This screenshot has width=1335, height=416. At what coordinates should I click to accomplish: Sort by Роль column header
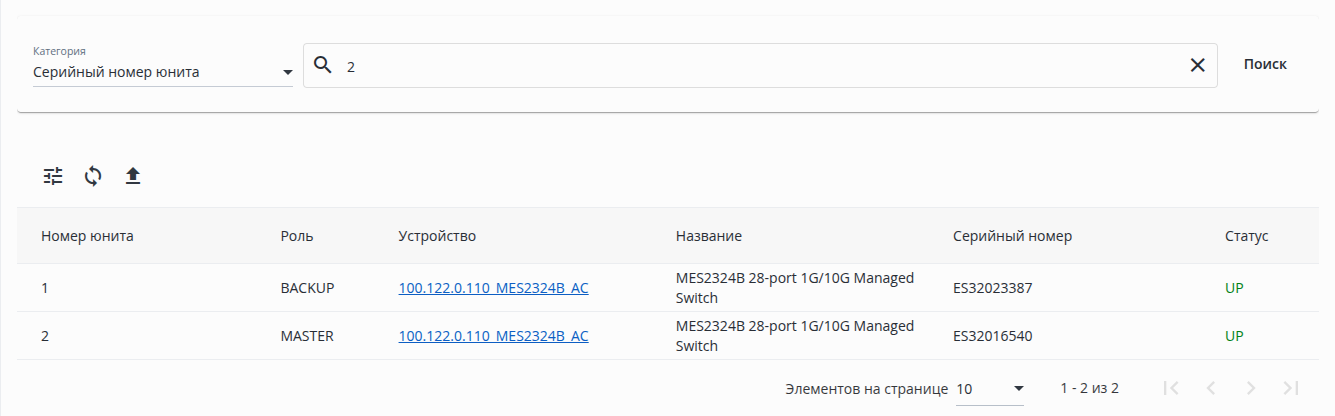pos(297,236)
